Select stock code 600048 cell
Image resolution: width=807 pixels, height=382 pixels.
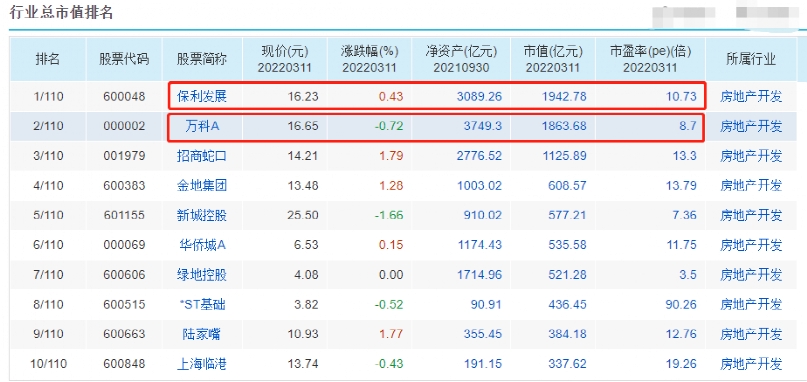coord(124,96)
